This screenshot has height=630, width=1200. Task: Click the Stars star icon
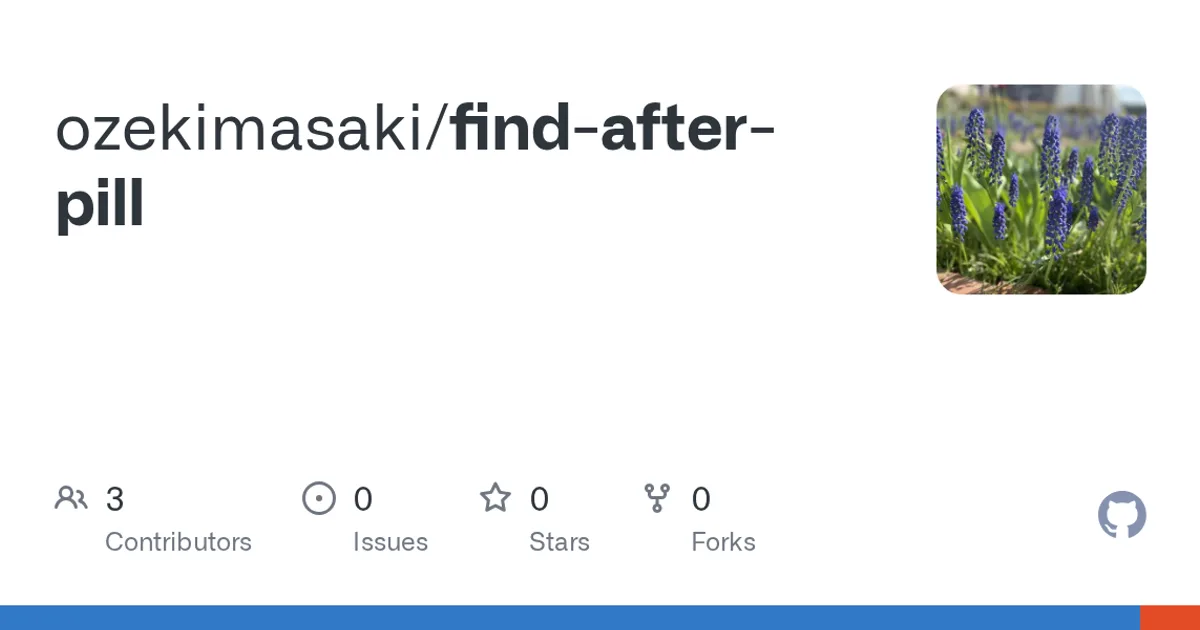[x=495, y=498]
